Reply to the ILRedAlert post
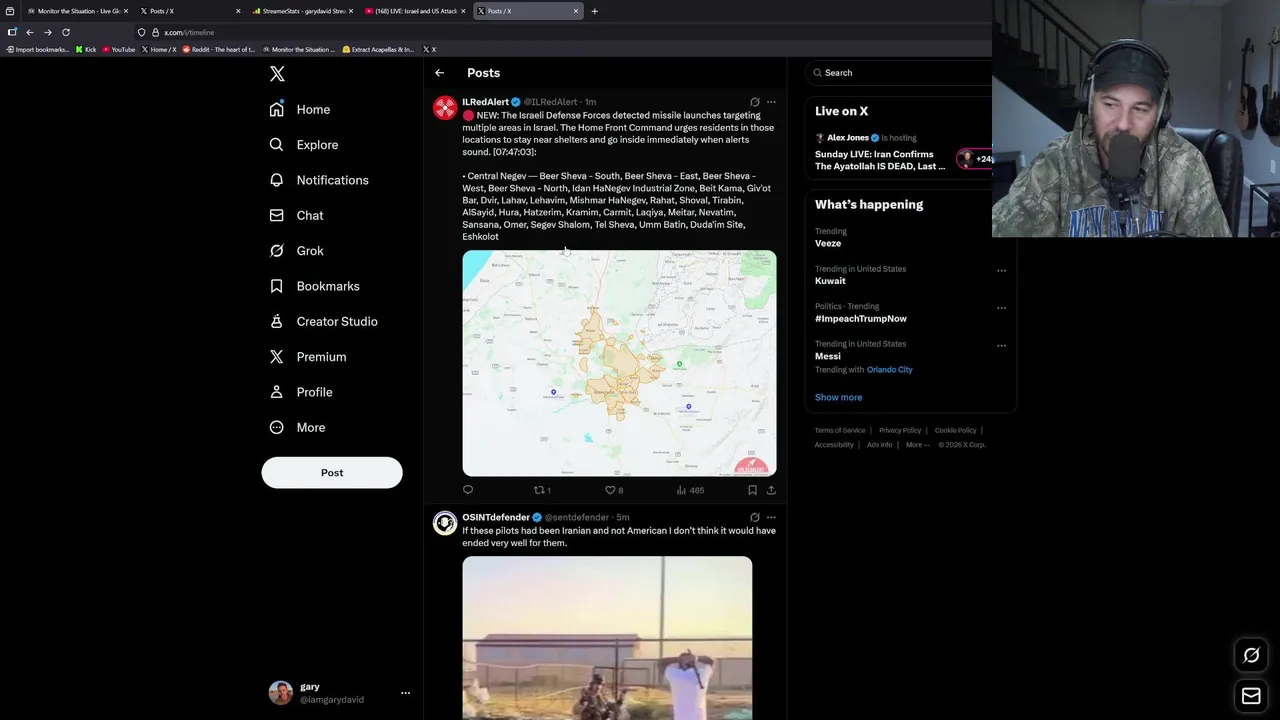 468,490
